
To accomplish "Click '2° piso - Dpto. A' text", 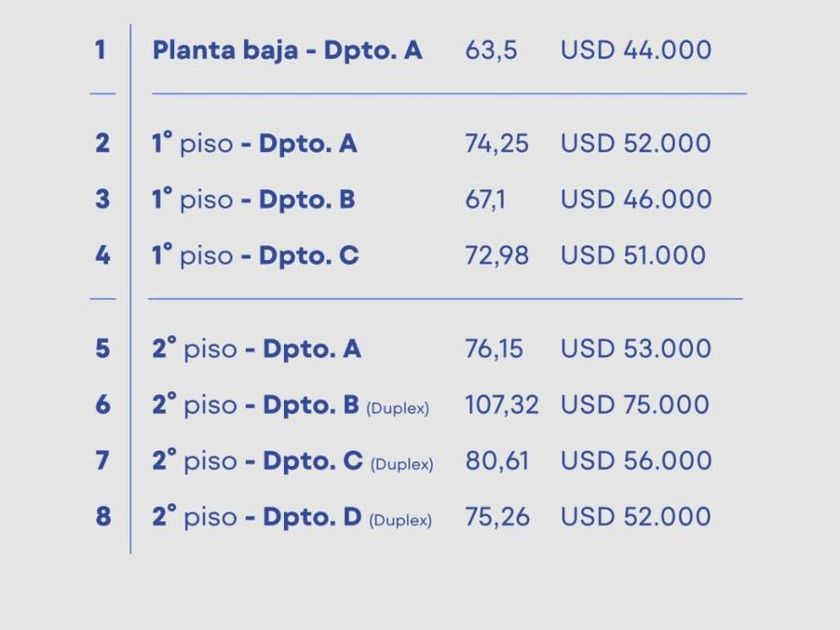I will (x=256, y=349).
